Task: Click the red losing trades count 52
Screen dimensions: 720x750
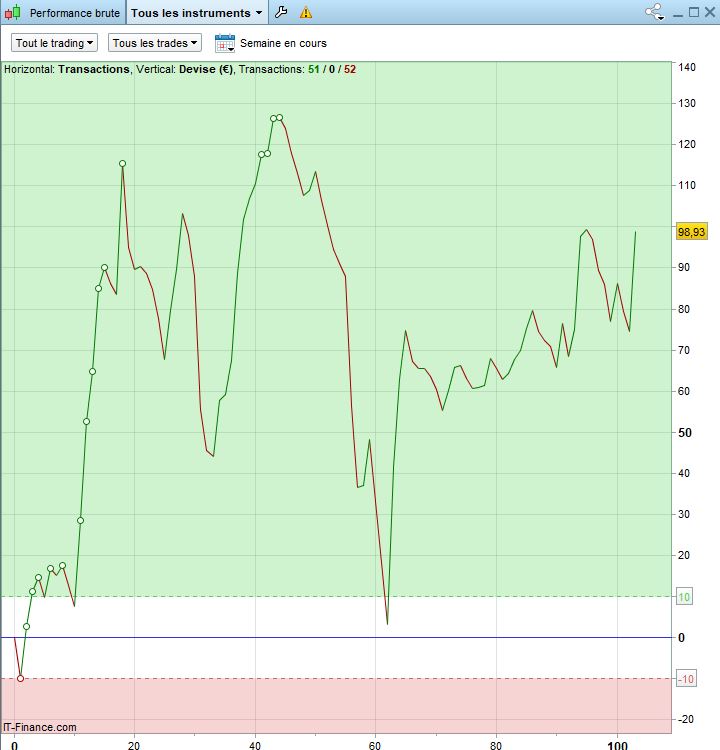Action: point(350,69)
